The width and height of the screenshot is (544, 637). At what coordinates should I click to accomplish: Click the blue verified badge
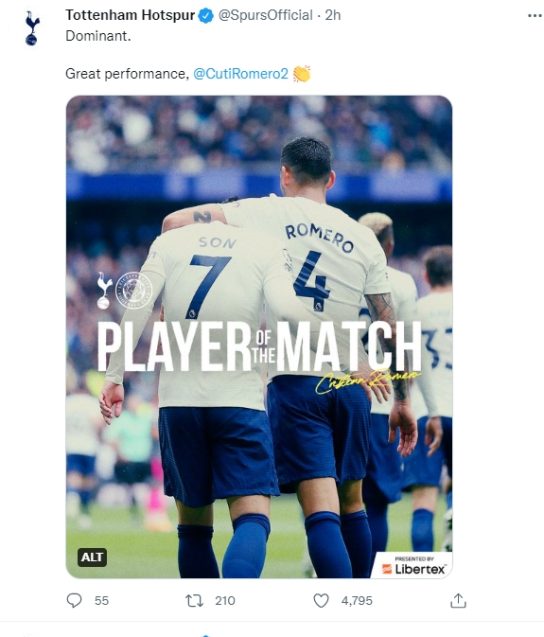(206, 16)
